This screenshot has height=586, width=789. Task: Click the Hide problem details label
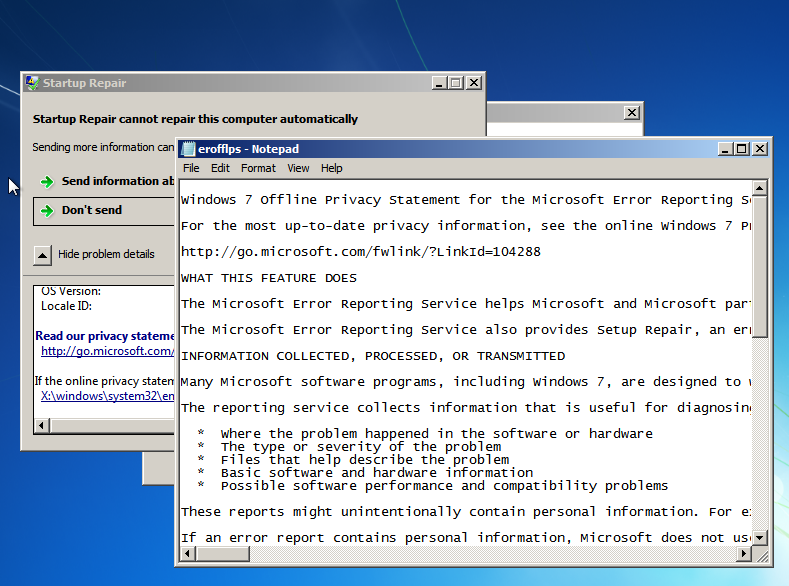(x=106, y=255)
